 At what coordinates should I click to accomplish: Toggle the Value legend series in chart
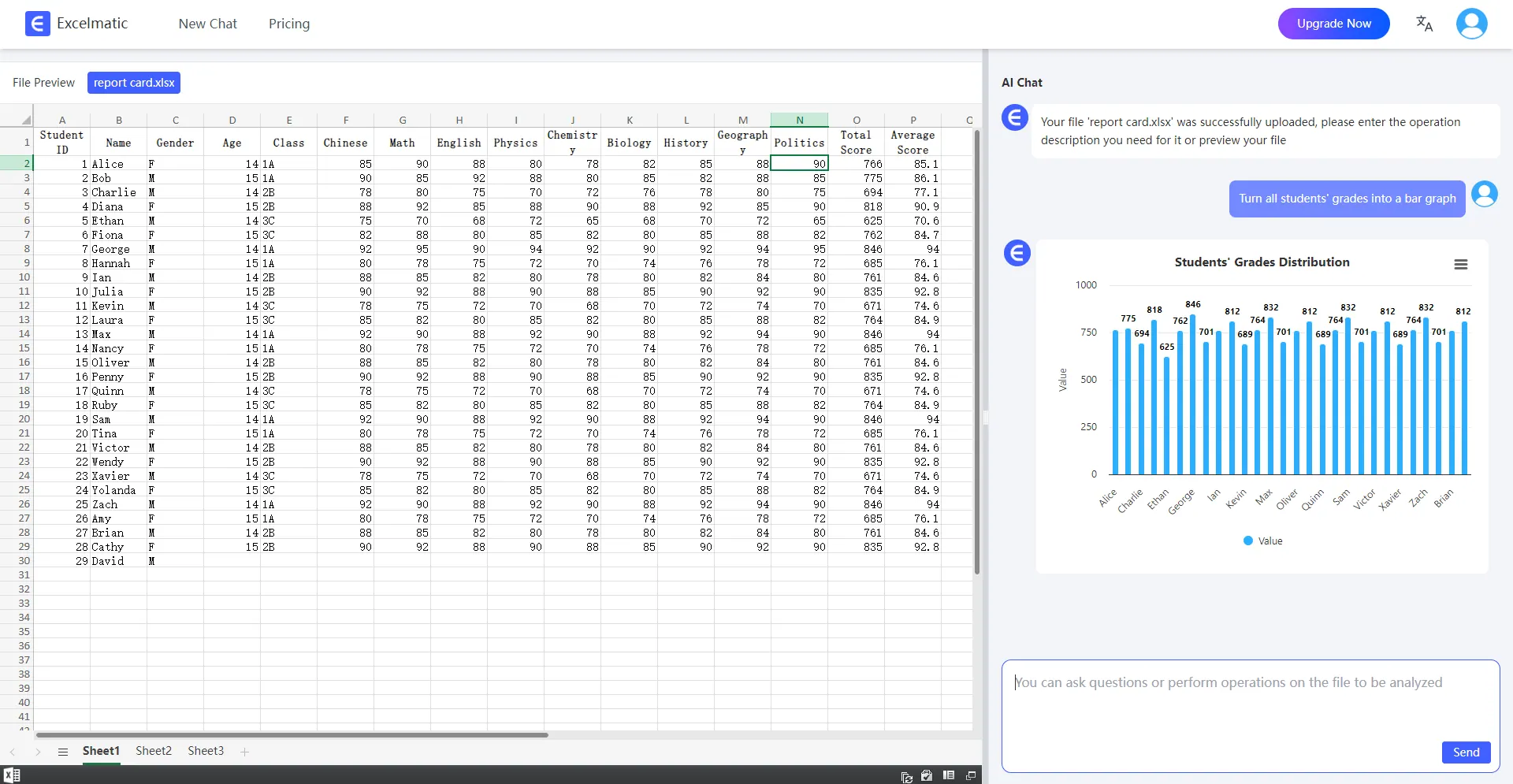[x=1262, y=541]
